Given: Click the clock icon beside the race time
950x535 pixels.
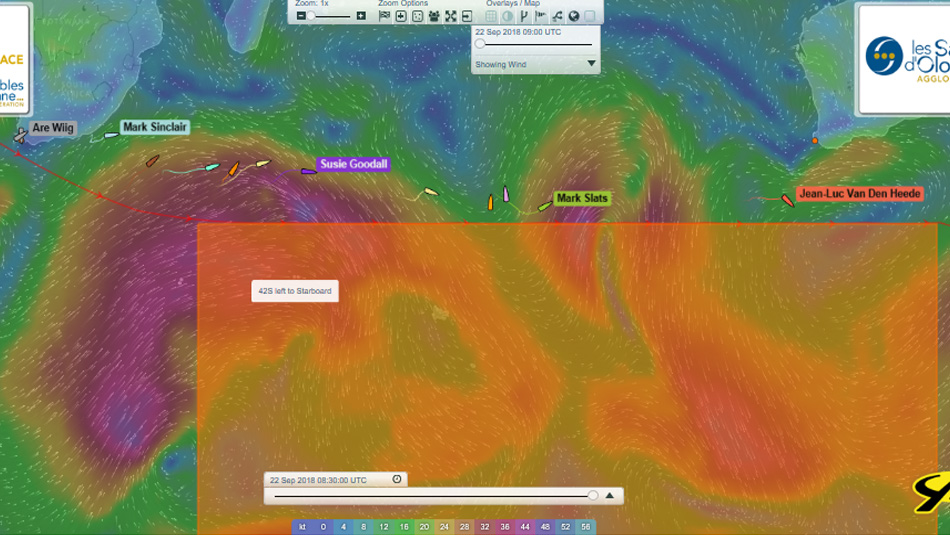Looking at the screenshot, I should tap(397, 480).
